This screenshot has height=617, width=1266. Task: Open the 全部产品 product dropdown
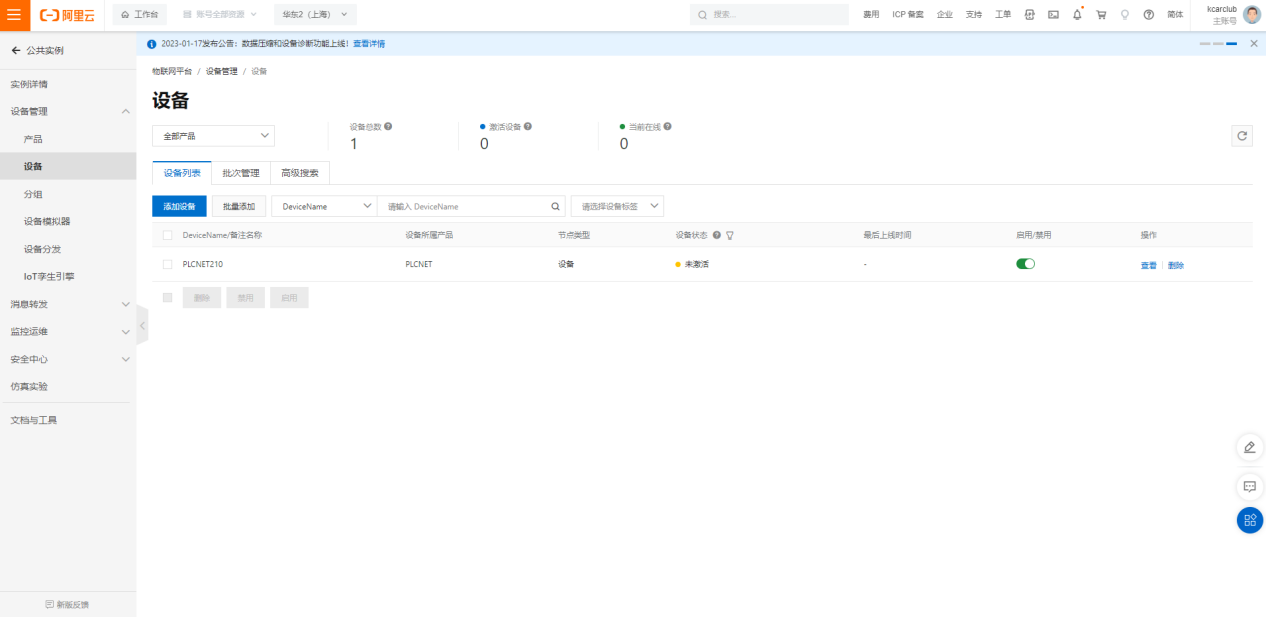pos(213,136)
